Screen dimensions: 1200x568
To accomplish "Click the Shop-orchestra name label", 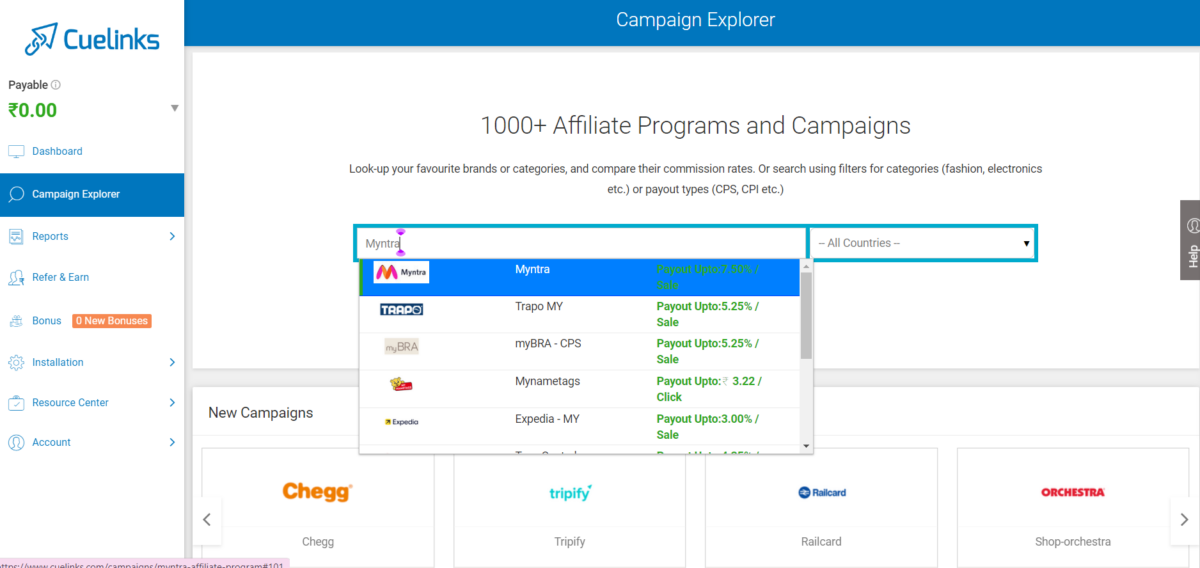I will tap(1073, 541).
